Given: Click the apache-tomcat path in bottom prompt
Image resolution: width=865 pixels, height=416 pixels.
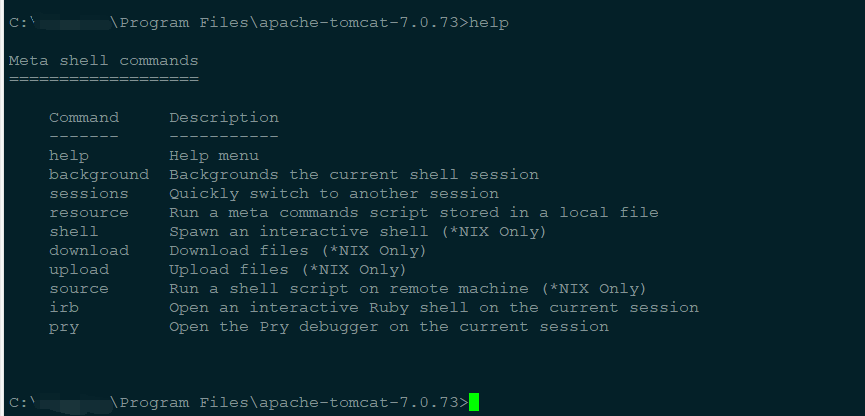Looking at the screenshot, I should tap(359, 402).
